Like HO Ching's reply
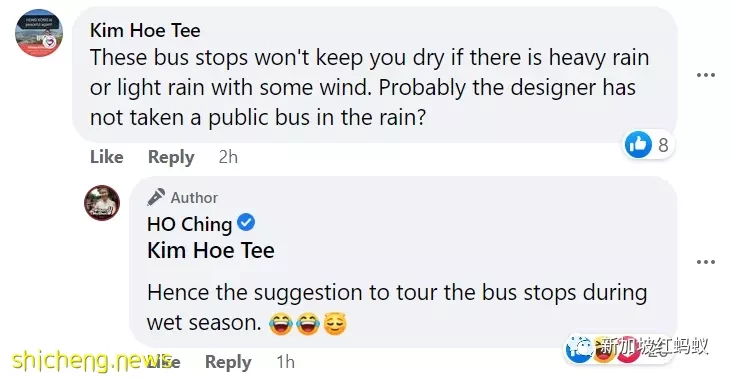 point(164,362)
